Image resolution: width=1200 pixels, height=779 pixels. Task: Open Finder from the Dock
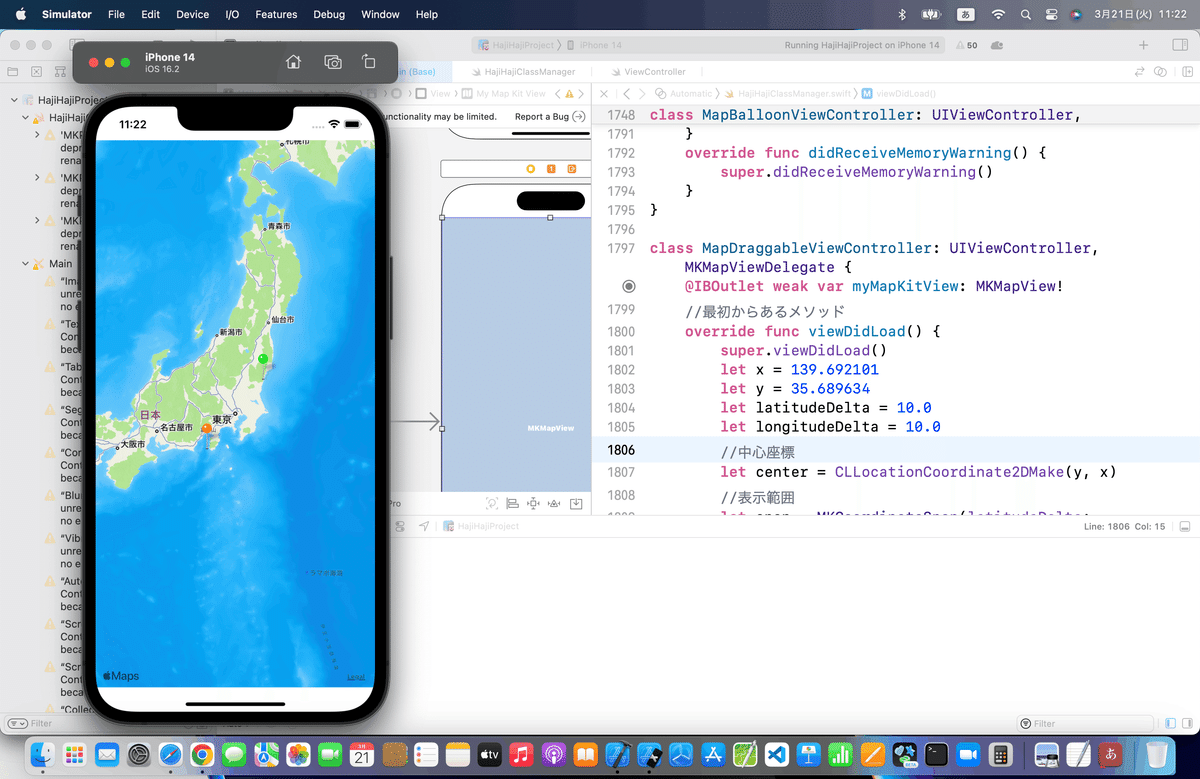click(x=41, y=753)
